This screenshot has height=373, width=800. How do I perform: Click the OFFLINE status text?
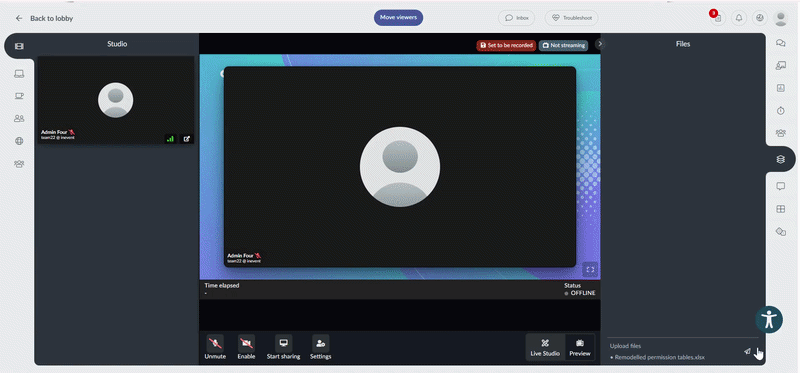point(583,293)
